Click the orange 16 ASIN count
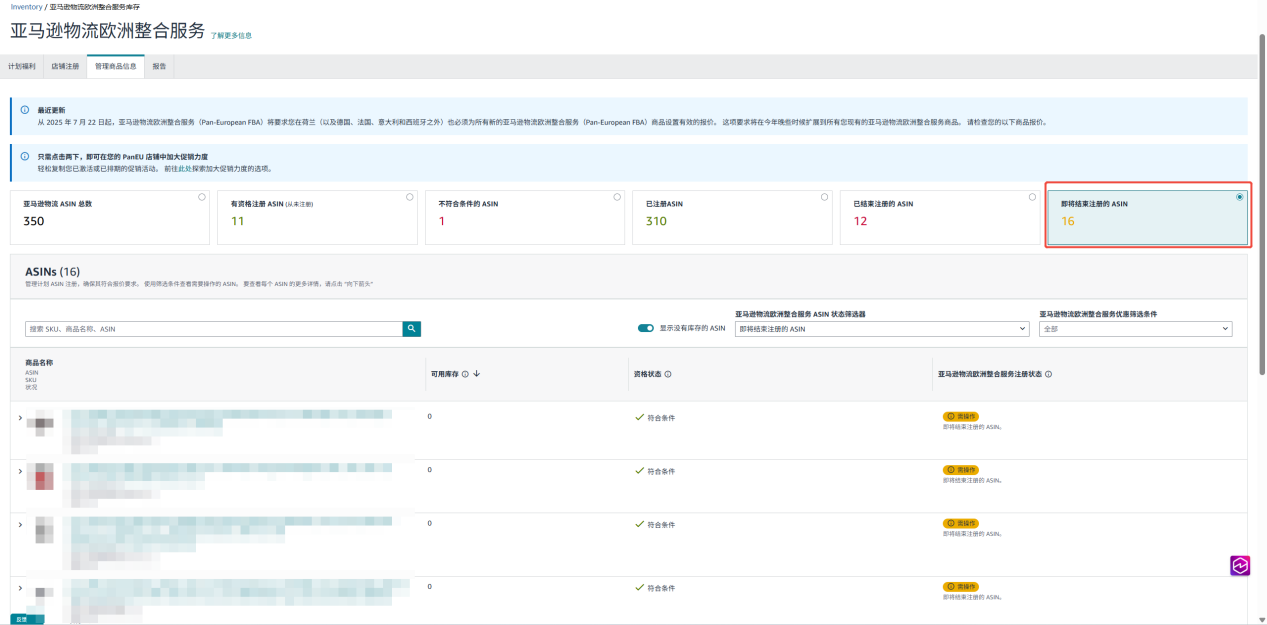Image resolution: width=1267 pixels, height=625 pixels. tap(1068, 221)
